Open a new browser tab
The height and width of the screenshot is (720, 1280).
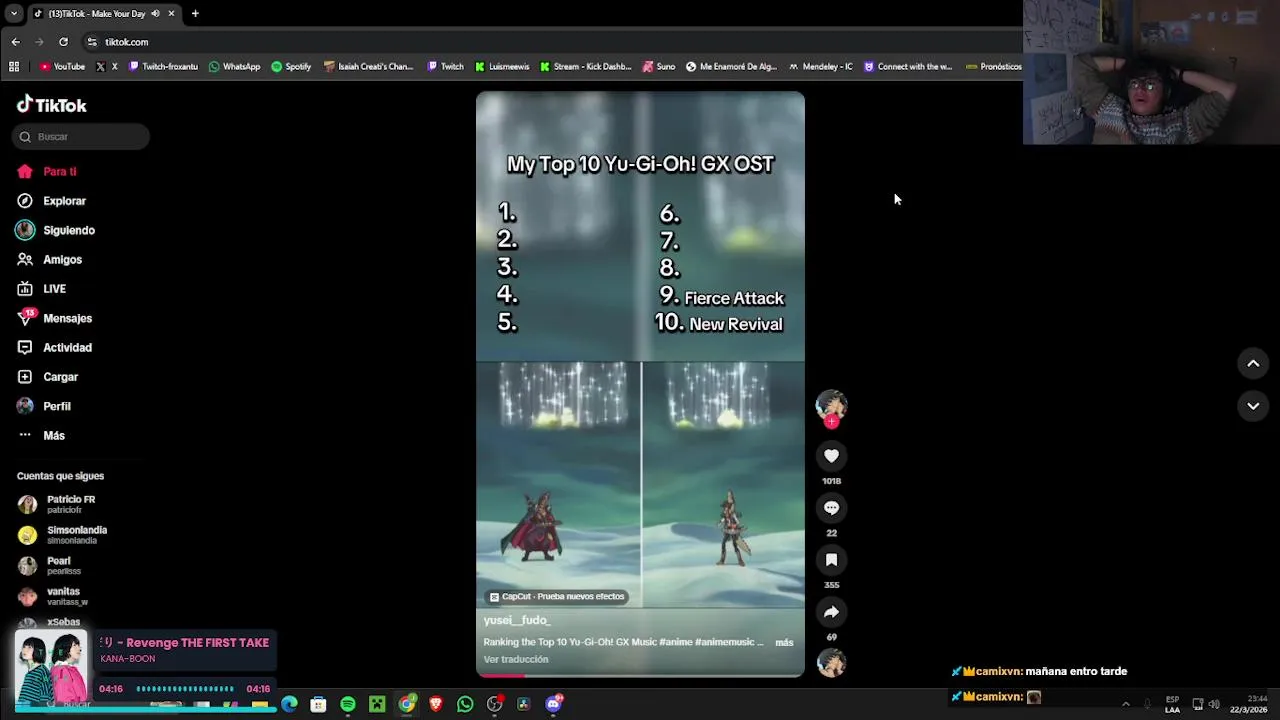[195, 14]
